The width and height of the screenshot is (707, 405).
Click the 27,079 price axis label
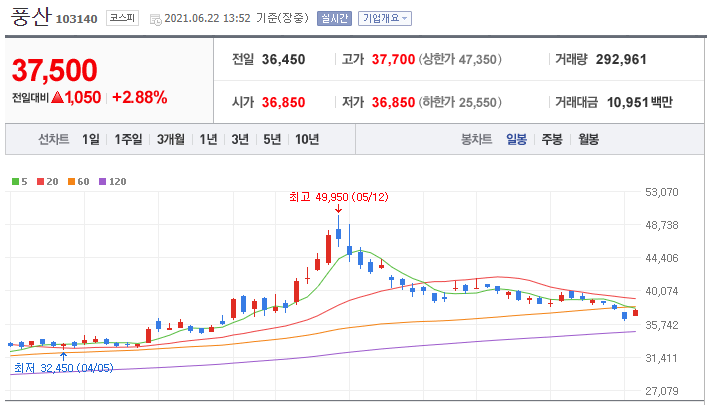tap(661, 391)
